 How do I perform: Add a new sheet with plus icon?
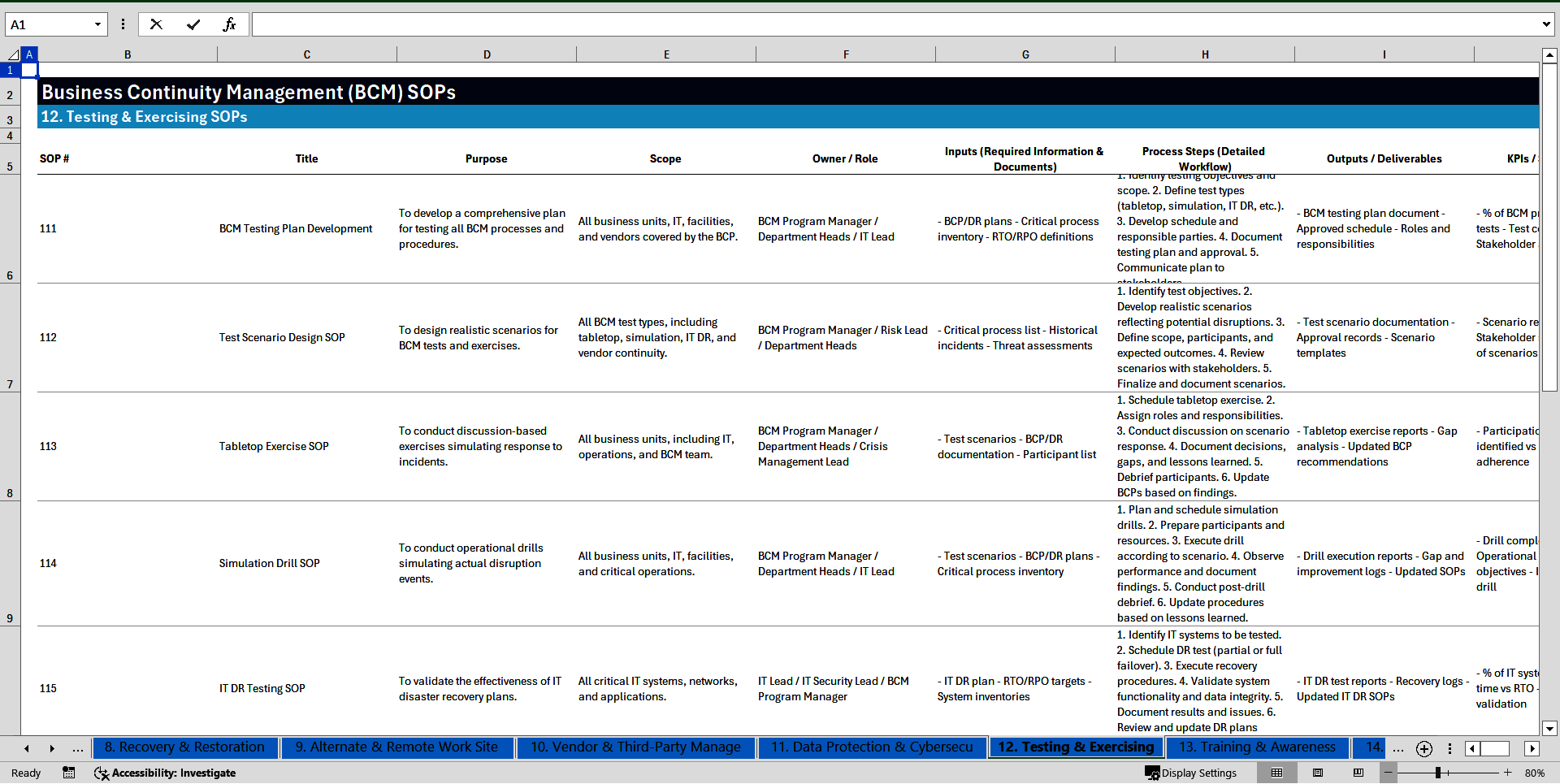point(1423,748)
